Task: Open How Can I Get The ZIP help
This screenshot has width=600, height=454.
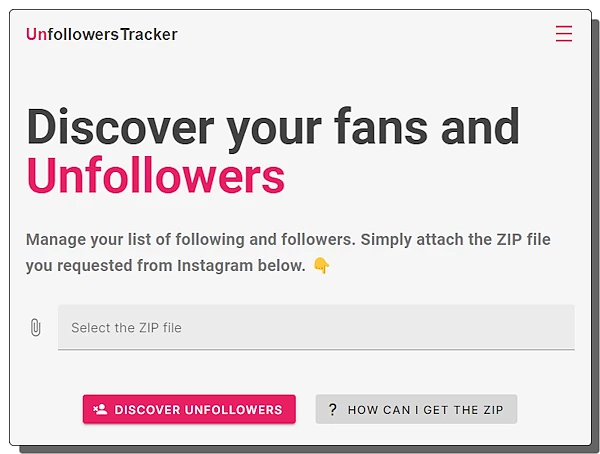Action: click(x=416, y=409)
